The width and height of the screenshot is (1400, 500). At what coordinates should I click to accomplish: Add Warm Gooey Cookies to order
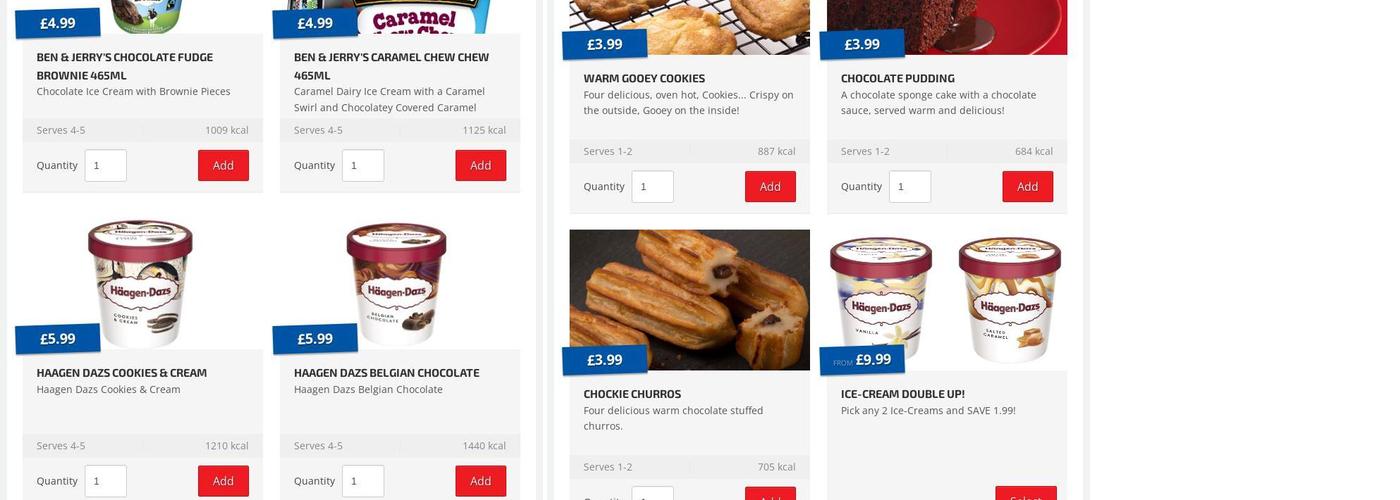click(x=770, y=186)
